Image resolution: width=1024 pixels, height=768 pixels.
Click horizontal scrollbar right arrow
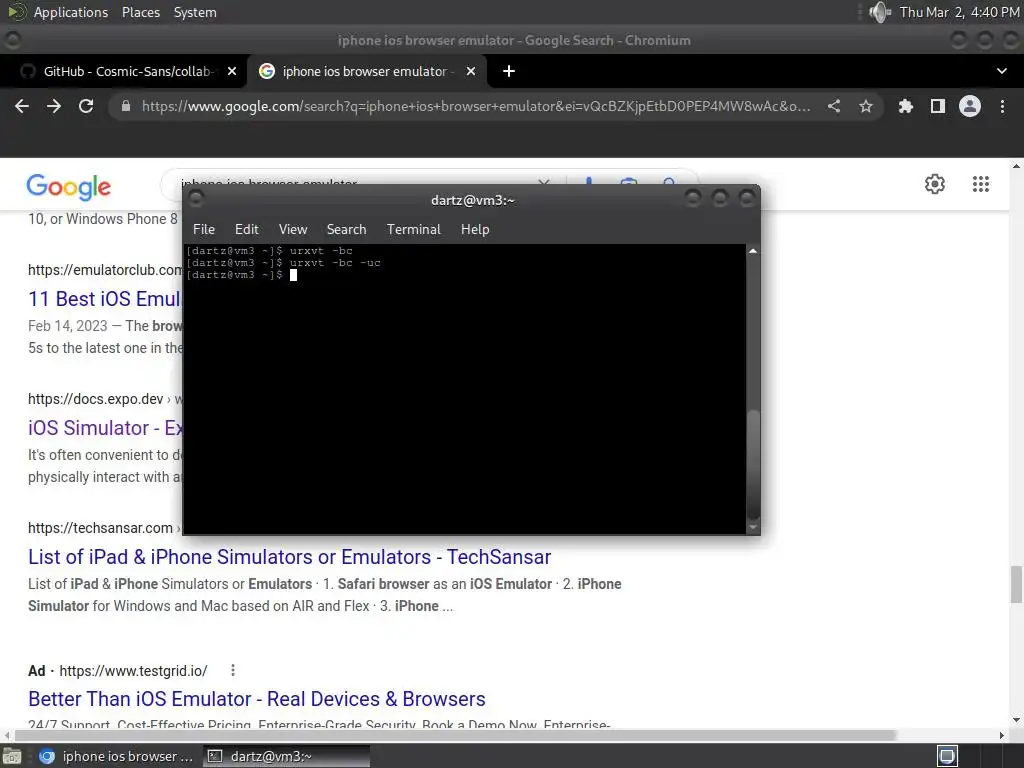point(1002,735)
